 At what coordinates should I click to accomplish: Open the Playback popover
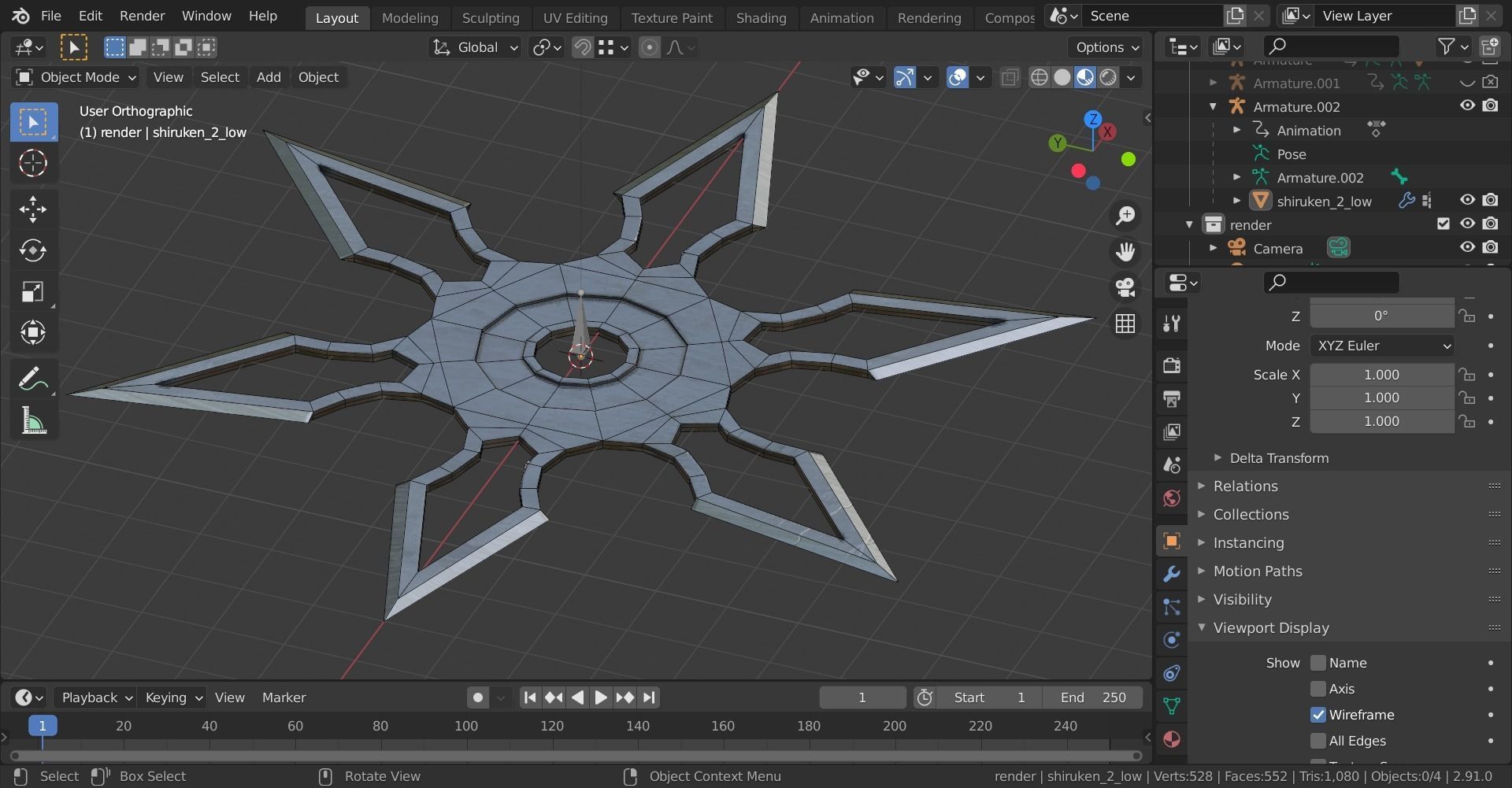[x=96, y=697]
